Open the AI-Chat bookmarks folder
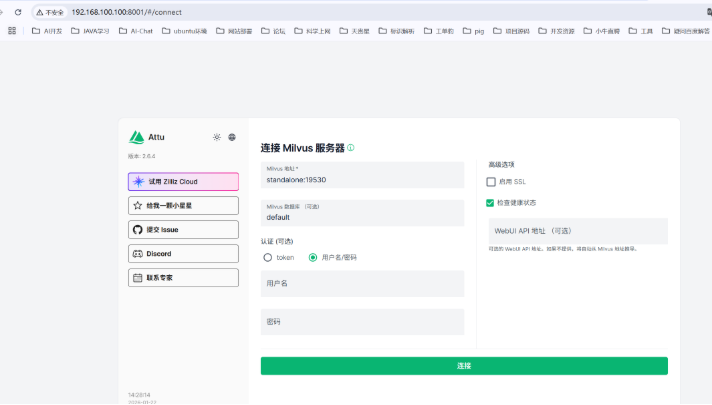The image size is (712, 405). [139, 31]
